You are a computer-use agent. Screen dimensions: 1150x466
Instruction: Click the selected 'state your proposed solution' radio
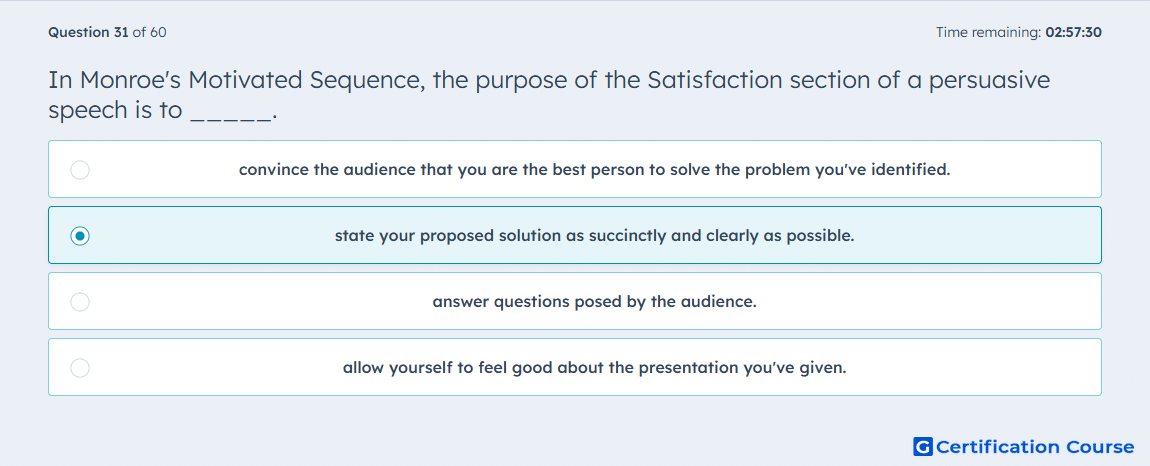80,236
